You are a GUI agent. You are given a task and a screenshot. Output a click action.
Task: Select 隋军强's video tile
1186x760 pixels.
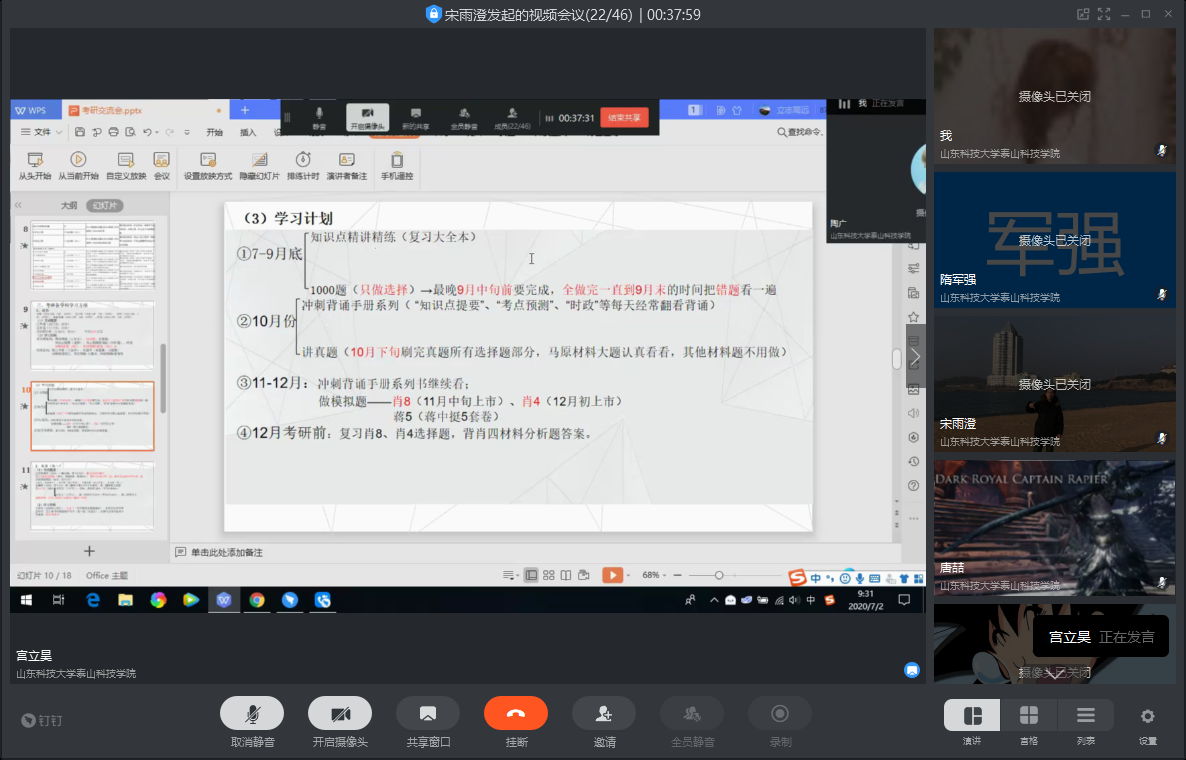[1054, 240]
